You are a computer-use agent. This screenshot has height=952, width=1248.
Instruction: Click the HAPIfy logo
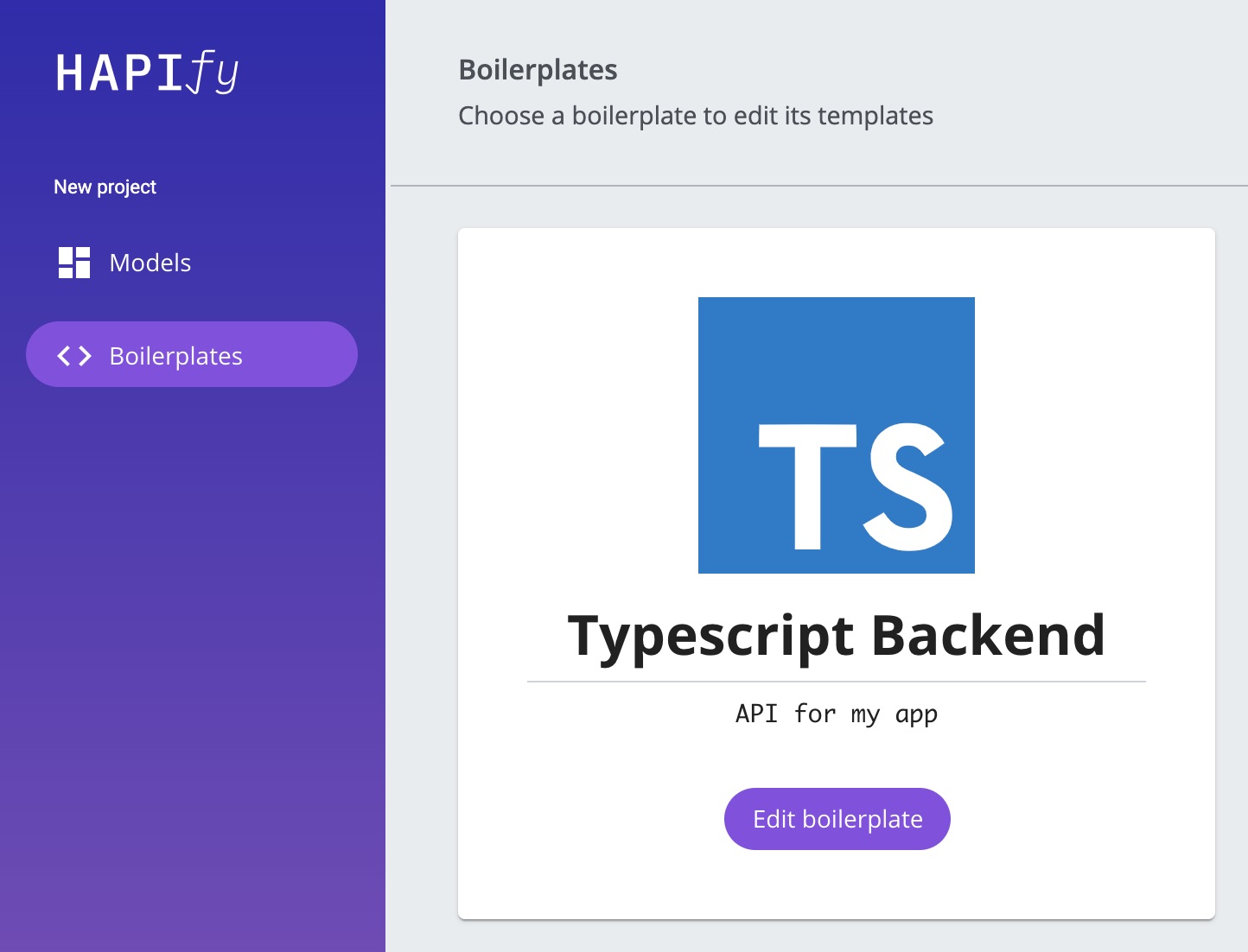tap(147, 73)
